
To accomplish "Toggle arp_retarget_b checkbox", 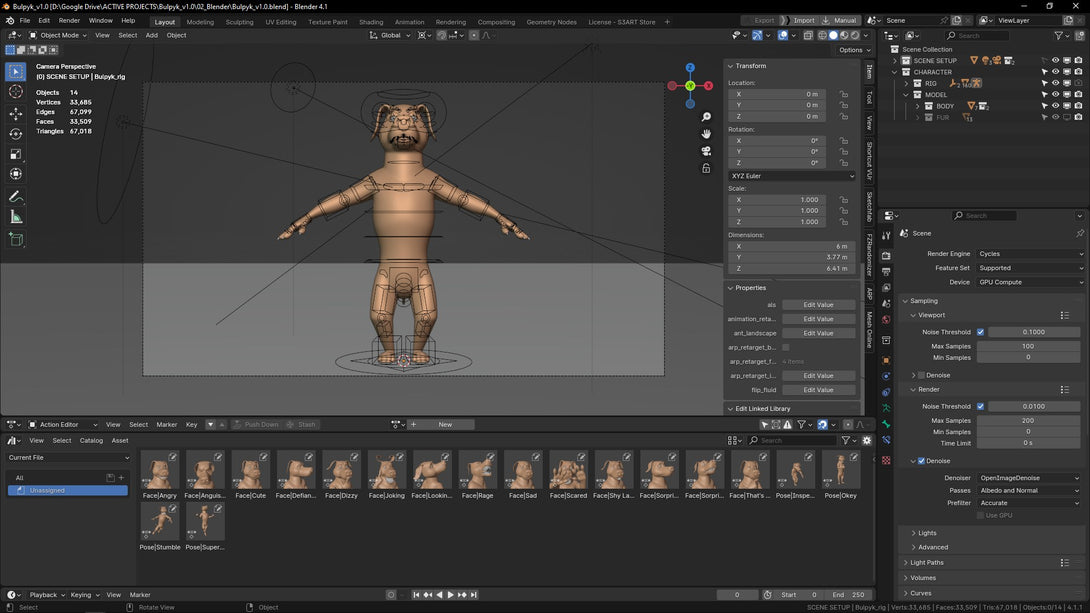I will click(x=786, y=348).
